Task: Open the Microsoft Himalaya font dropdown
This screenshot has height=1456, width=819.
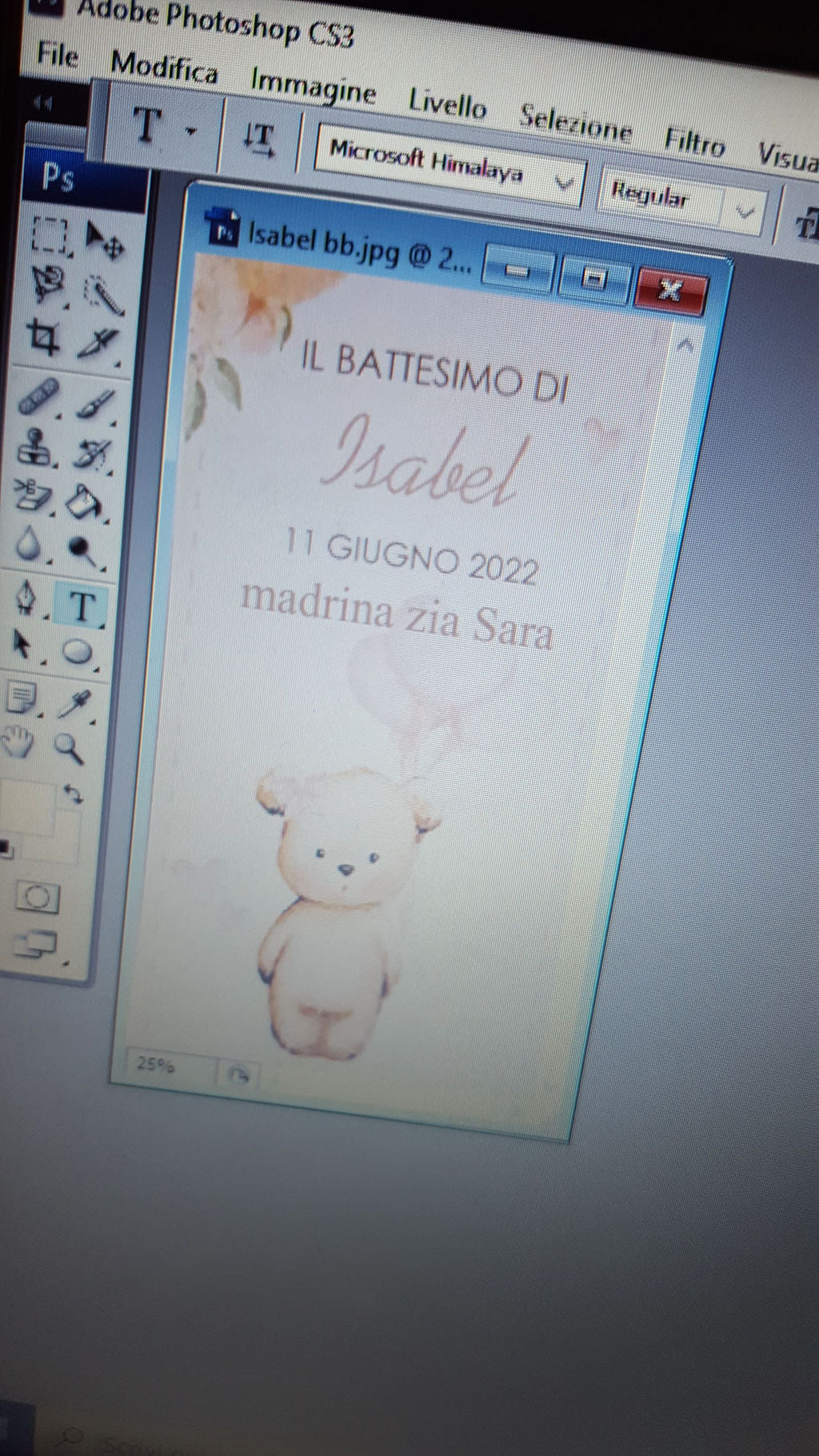Action: click(565, 183)
